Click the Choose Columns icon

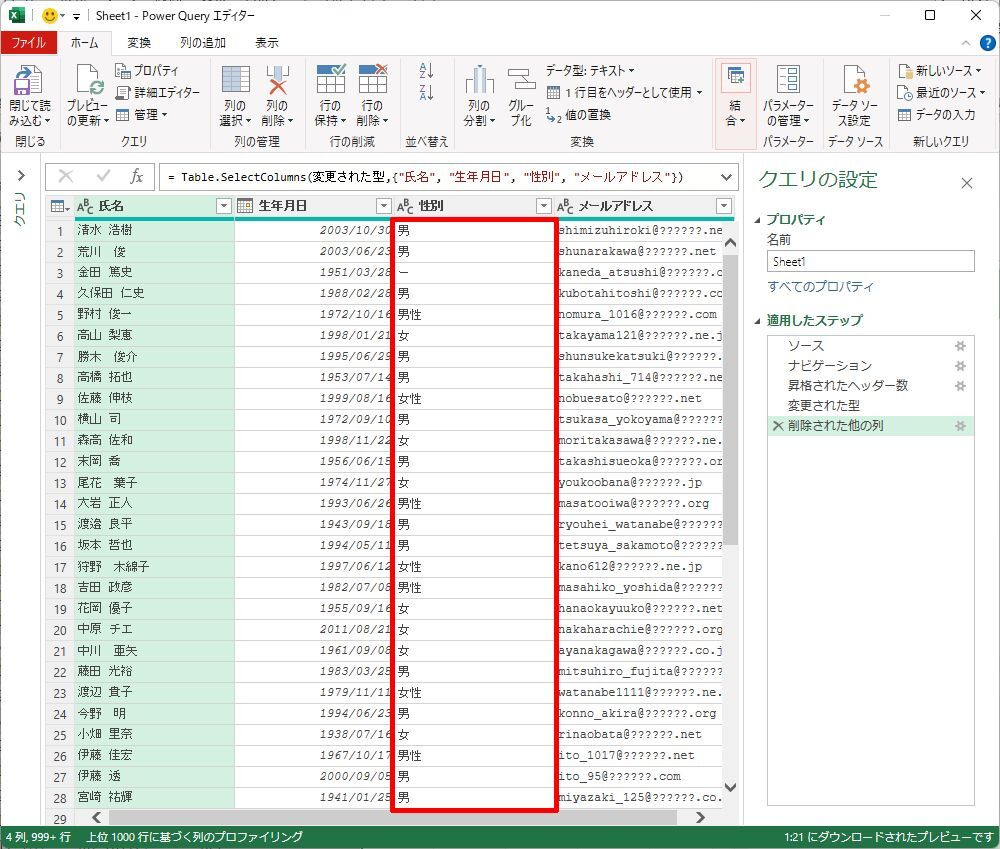pyautogui.click(x=235, y=81)
